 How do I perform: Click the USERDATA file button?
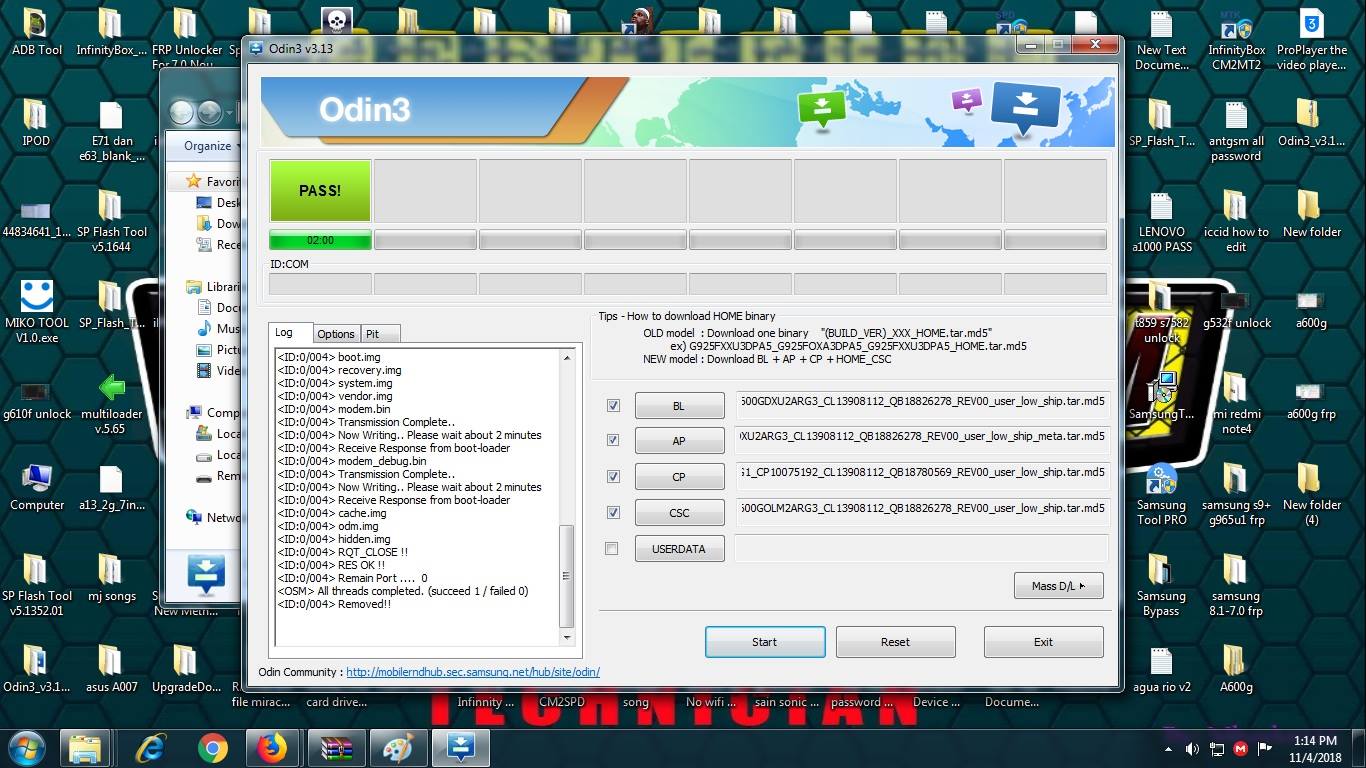679,549
